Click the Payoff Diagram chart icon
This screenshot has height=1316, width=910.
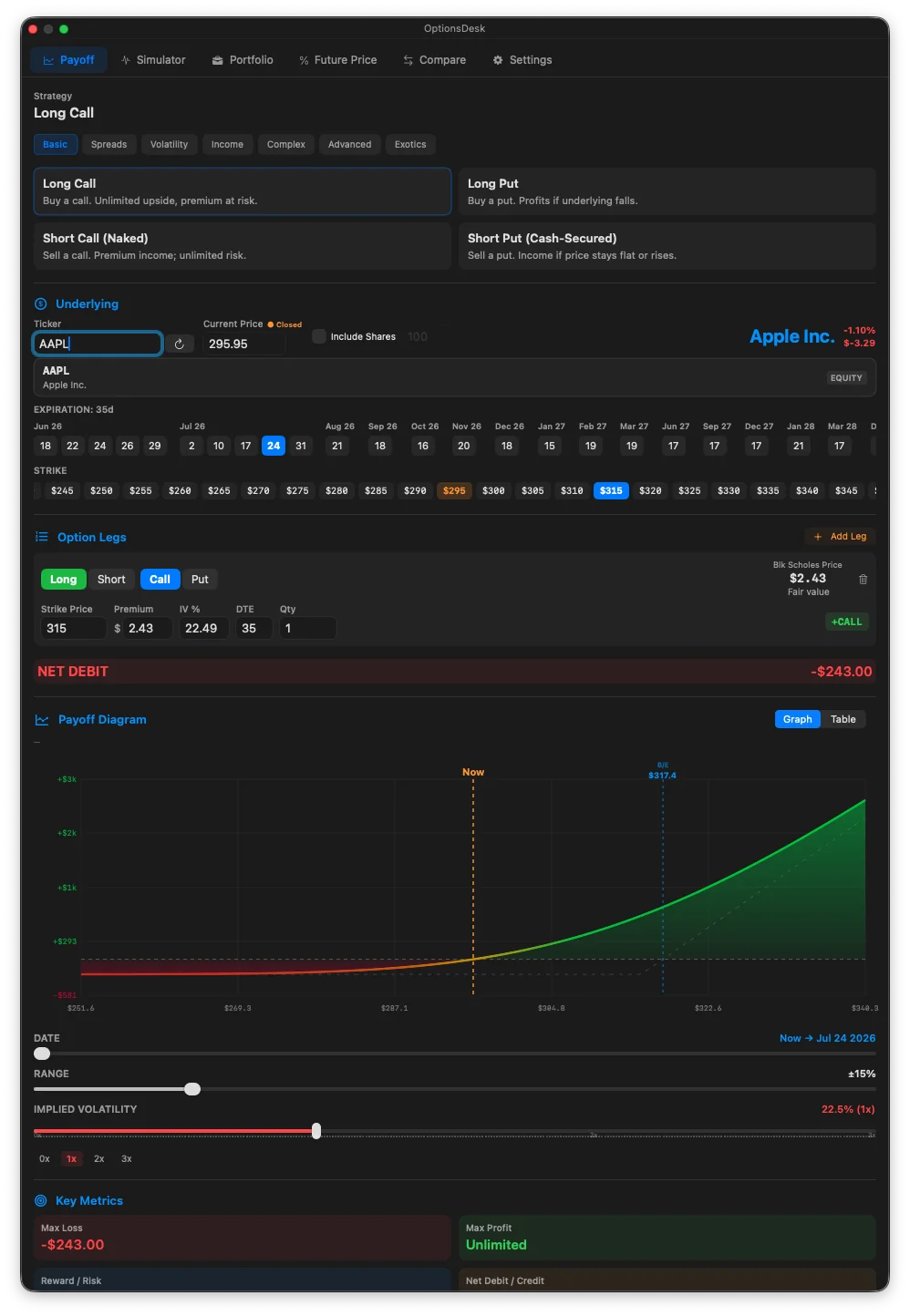point(42,720)
